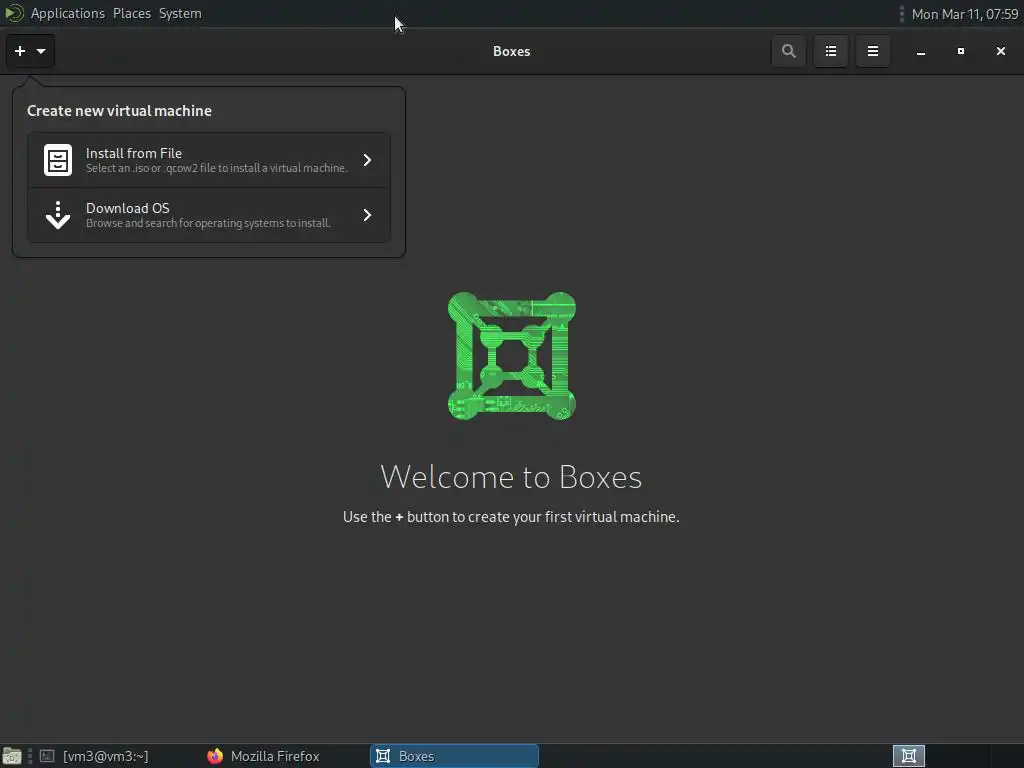Minimize the Boxes window
This screenshot has width=1024, height=768.
(921, 51)
